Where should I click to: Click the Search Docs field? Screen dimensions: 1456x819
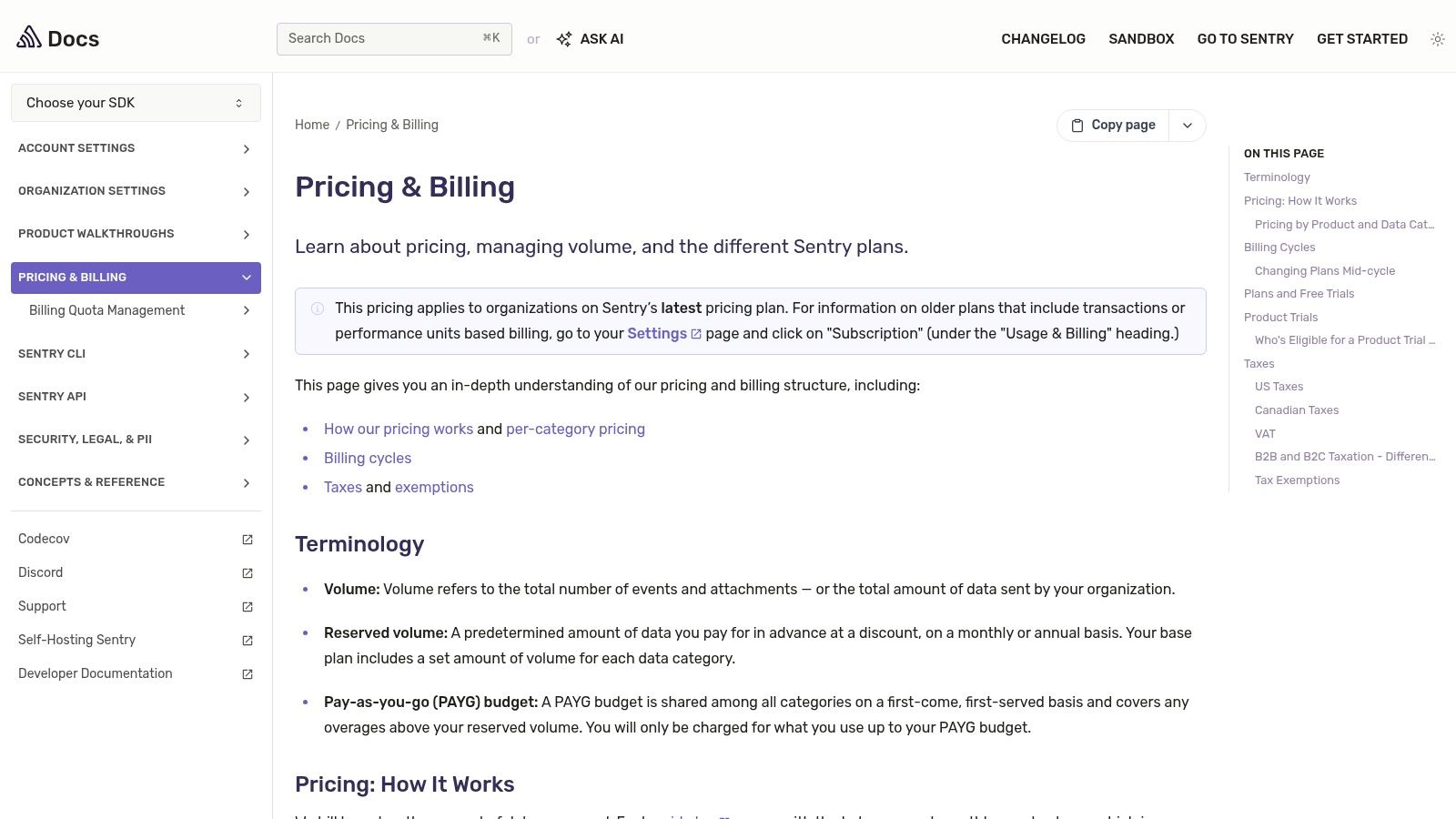(394, 39)
